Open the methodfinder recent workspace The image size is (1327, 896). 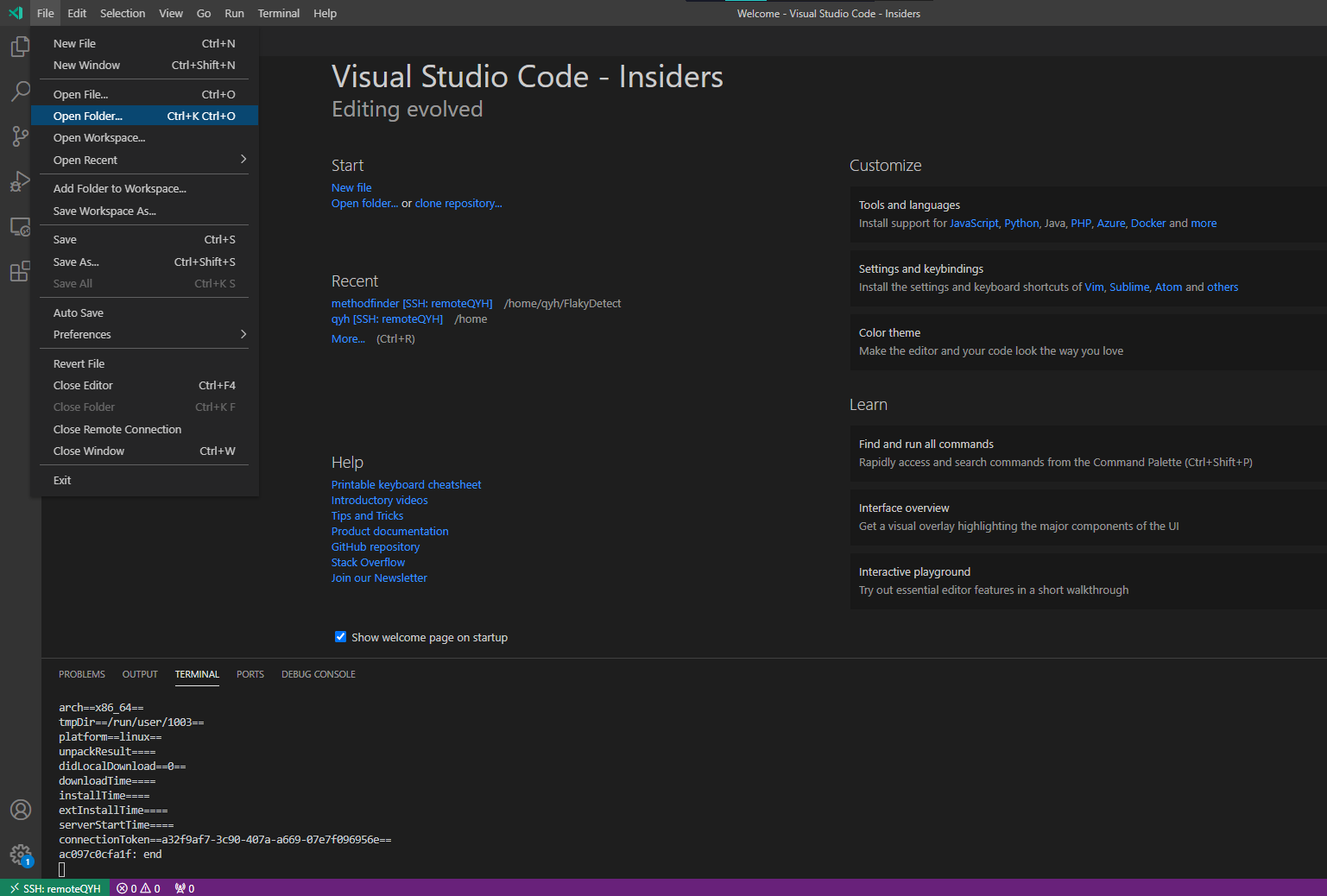tap(411, 303)
